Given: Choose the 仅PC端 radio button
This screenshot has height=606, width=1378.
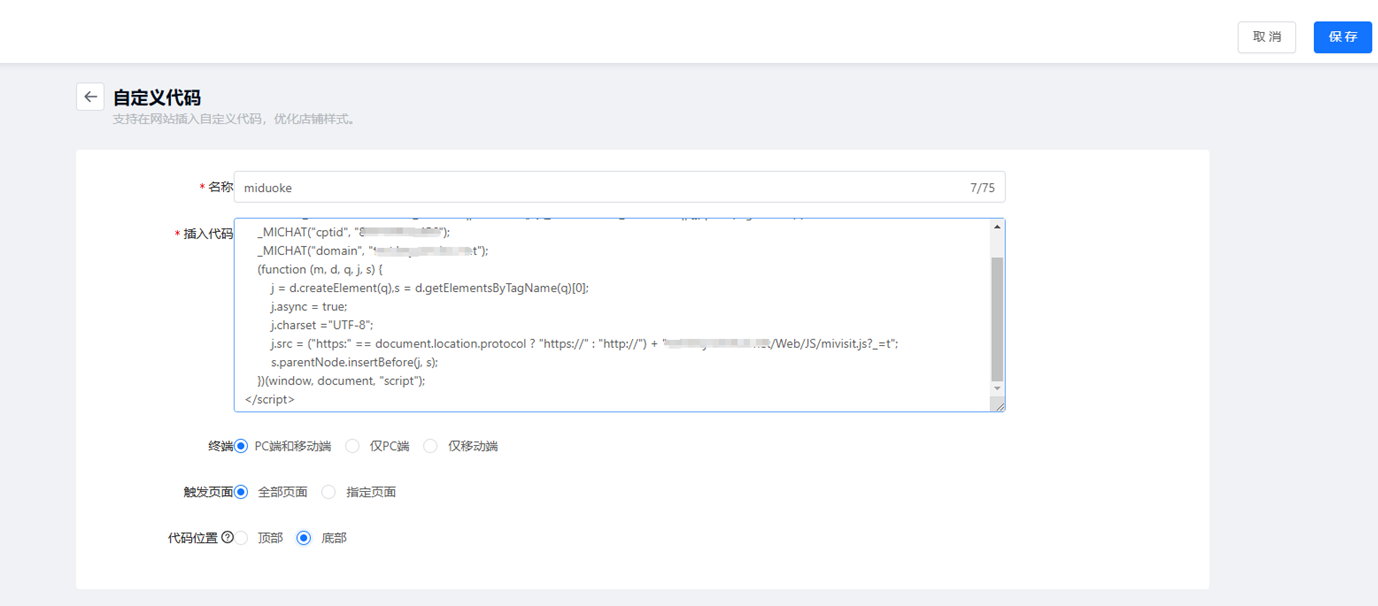Looking at the screenshot, I should pyautogui.click(x=352, y=446).
